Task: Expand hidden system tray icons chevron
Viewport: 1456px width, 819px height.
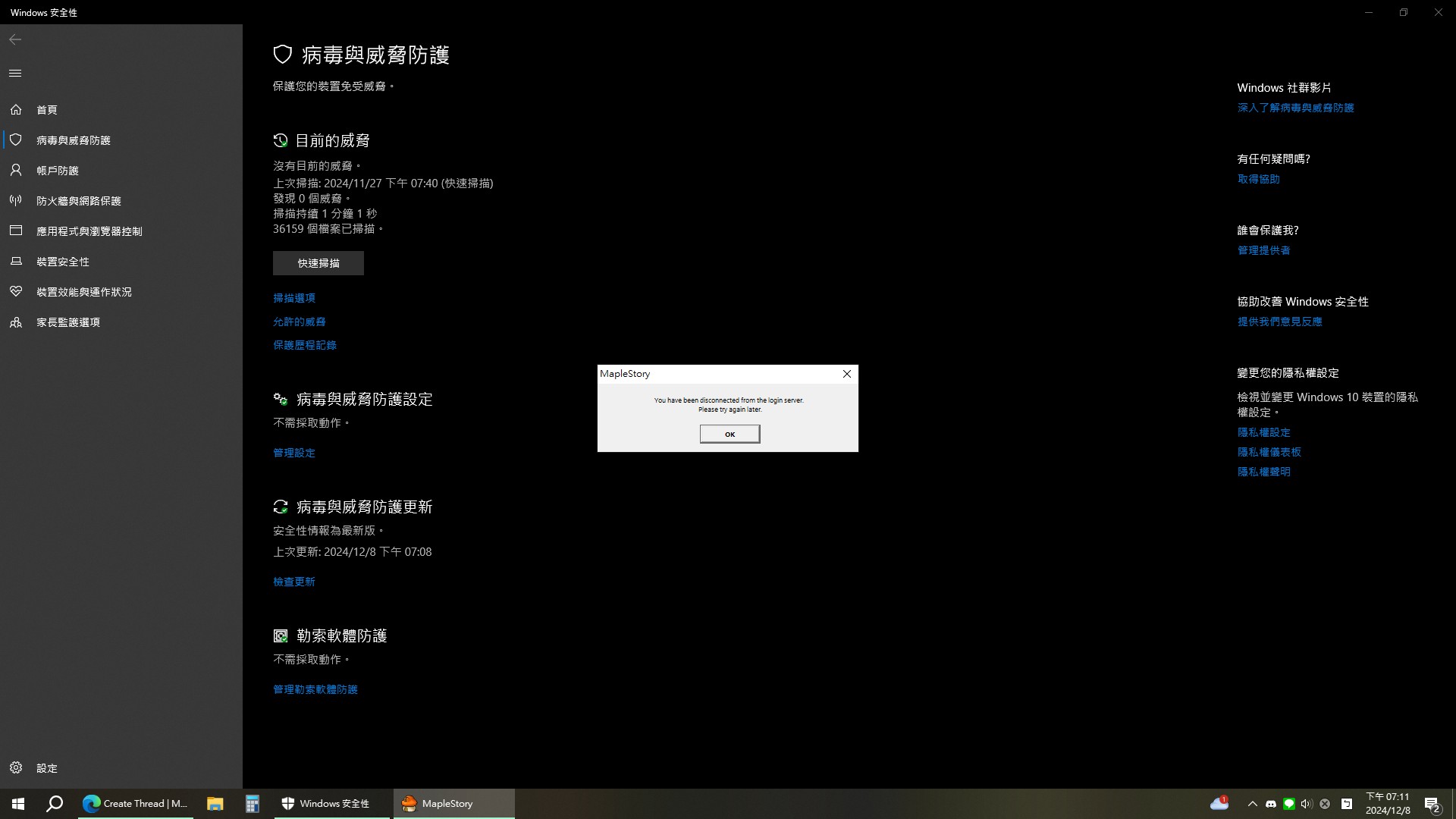Action: point(1253,804)
